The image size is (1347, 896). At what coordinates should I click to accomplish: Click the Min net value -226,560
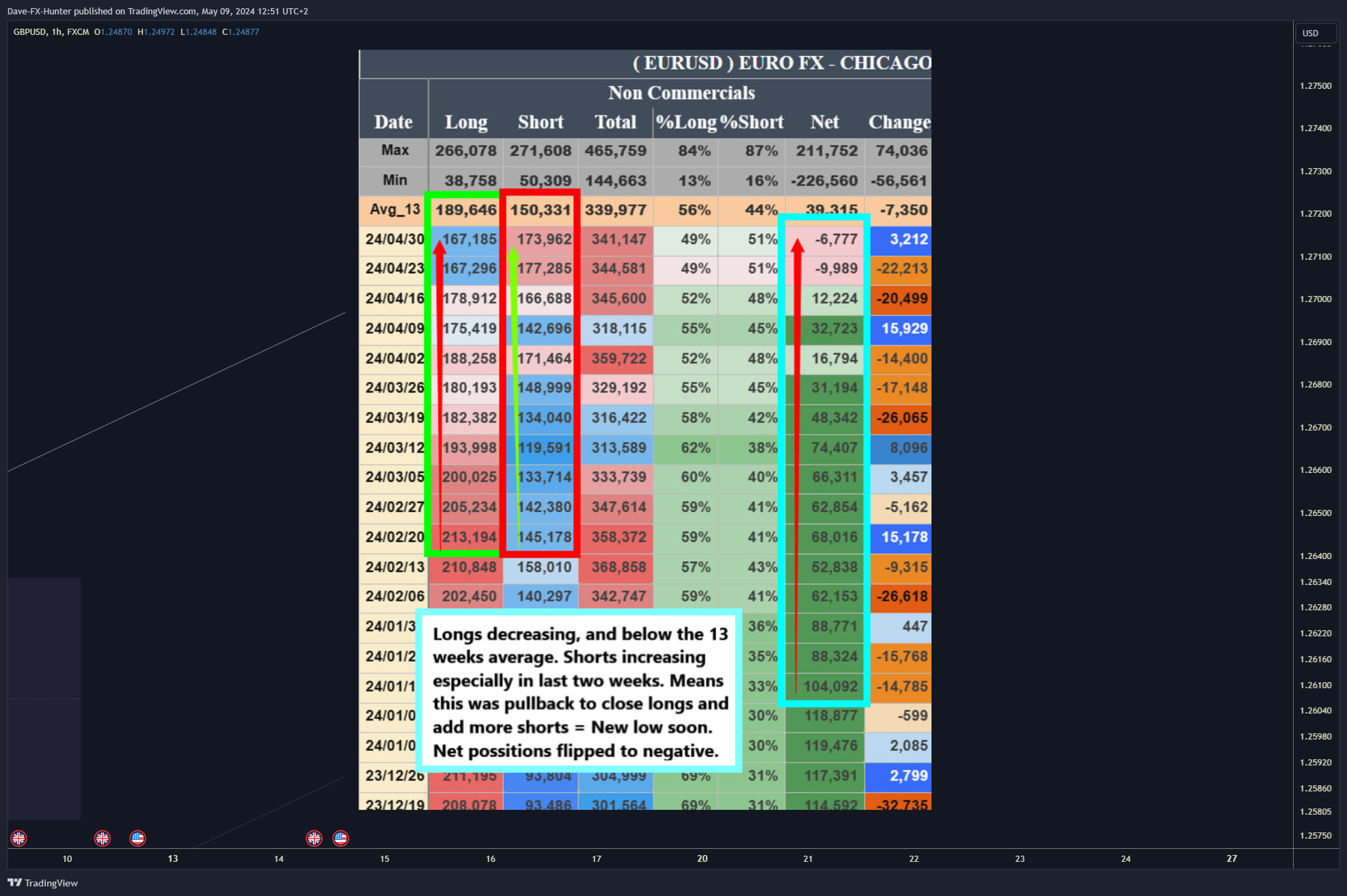(824, 180)
